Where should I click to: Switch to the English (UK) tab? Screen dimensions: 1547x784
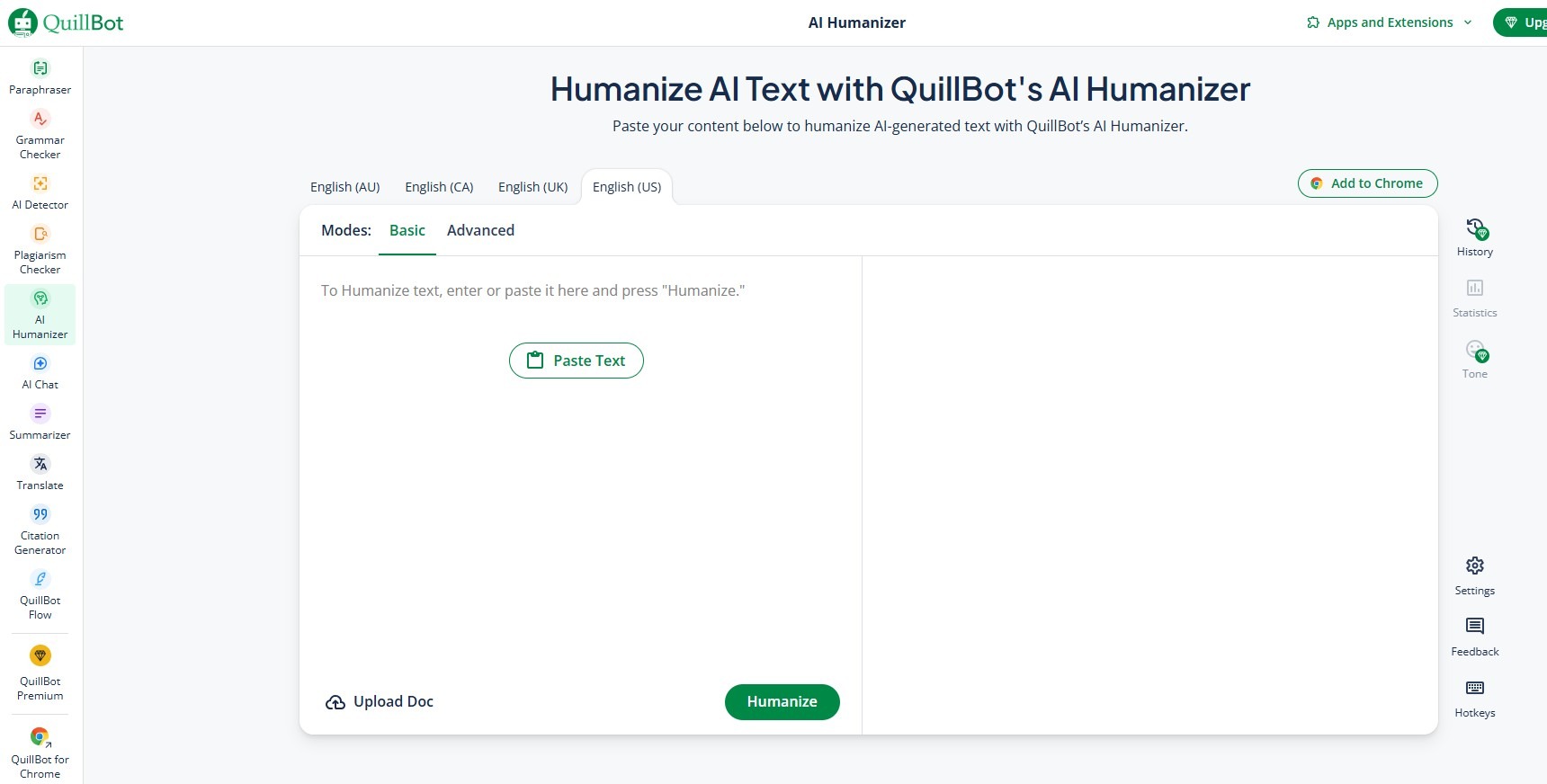532,187
